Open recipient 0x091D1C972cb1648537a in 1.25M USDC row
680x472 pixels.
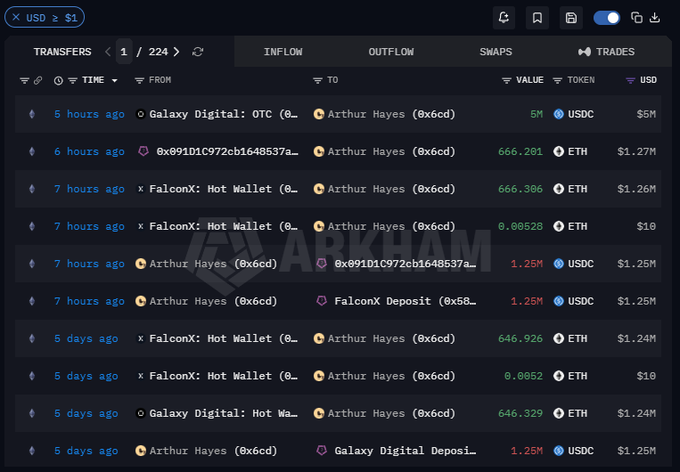405,264
